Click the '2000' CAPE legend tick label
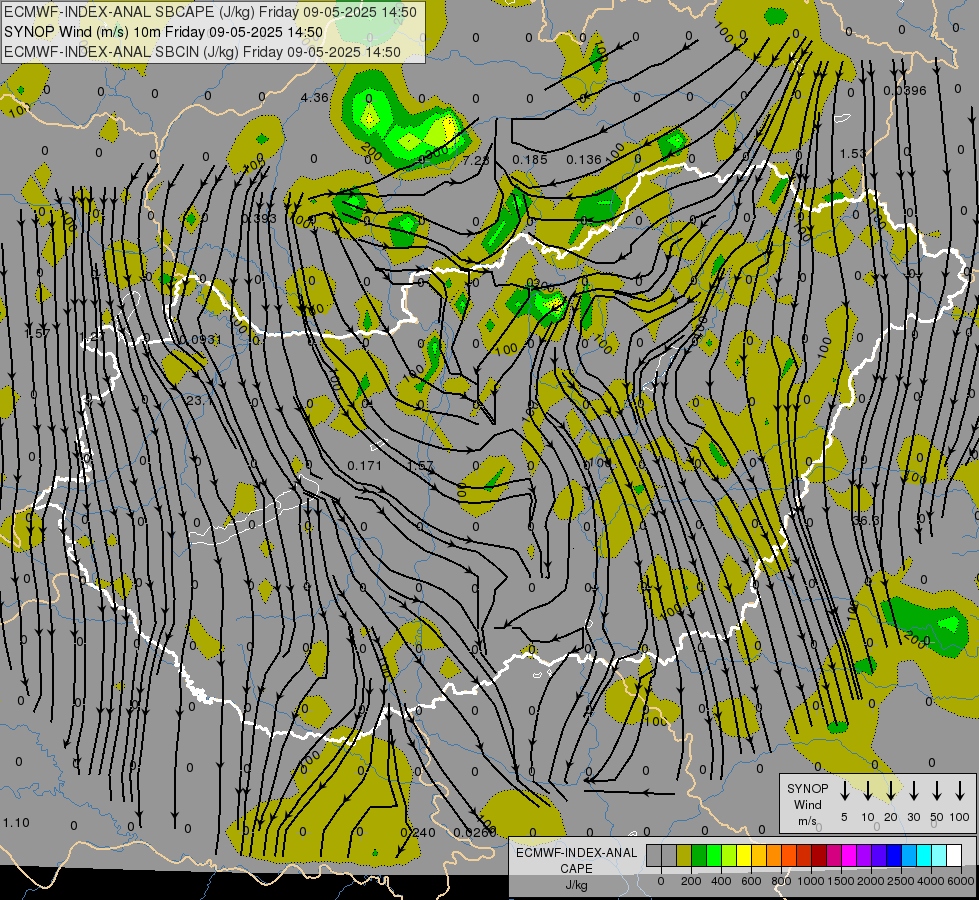 pyautogui.click(x=871, y=881)
